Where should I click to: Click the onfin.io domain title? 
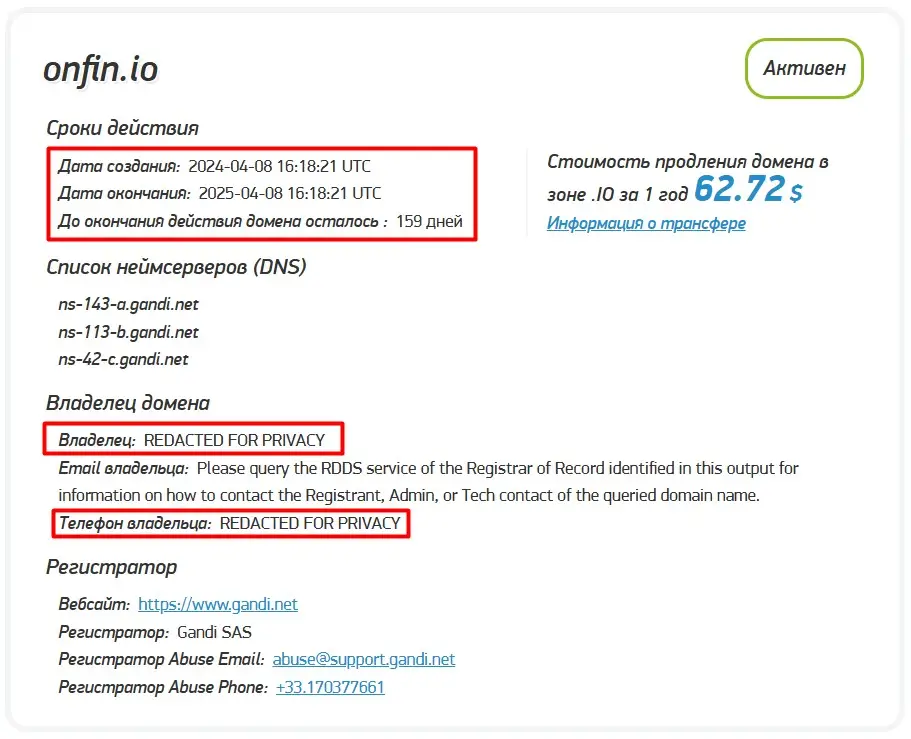point(101,69)
